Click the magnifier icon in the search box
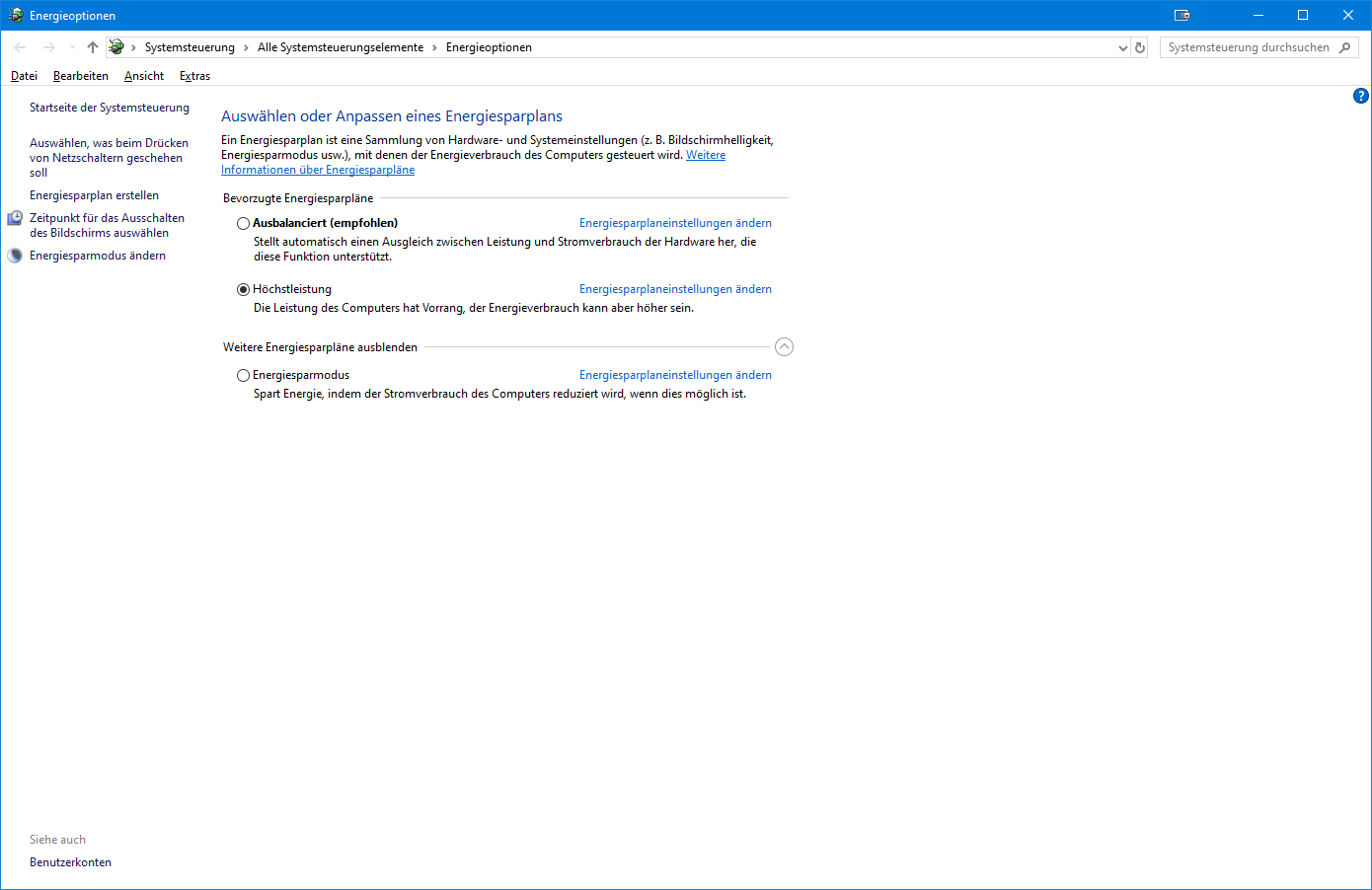 1345,46
